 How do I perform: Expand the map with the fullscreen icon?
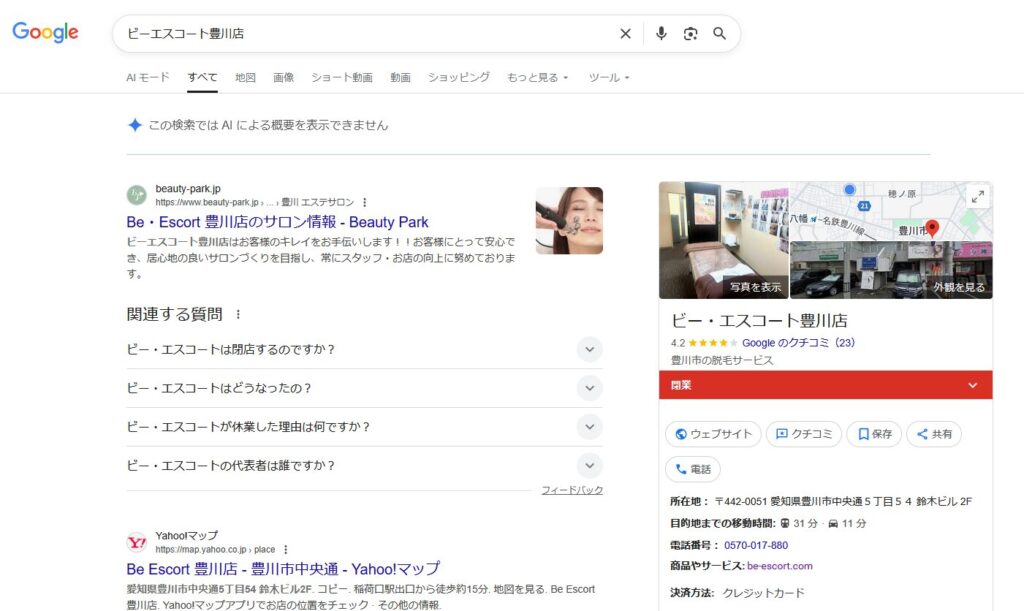(x=977, y=197)
